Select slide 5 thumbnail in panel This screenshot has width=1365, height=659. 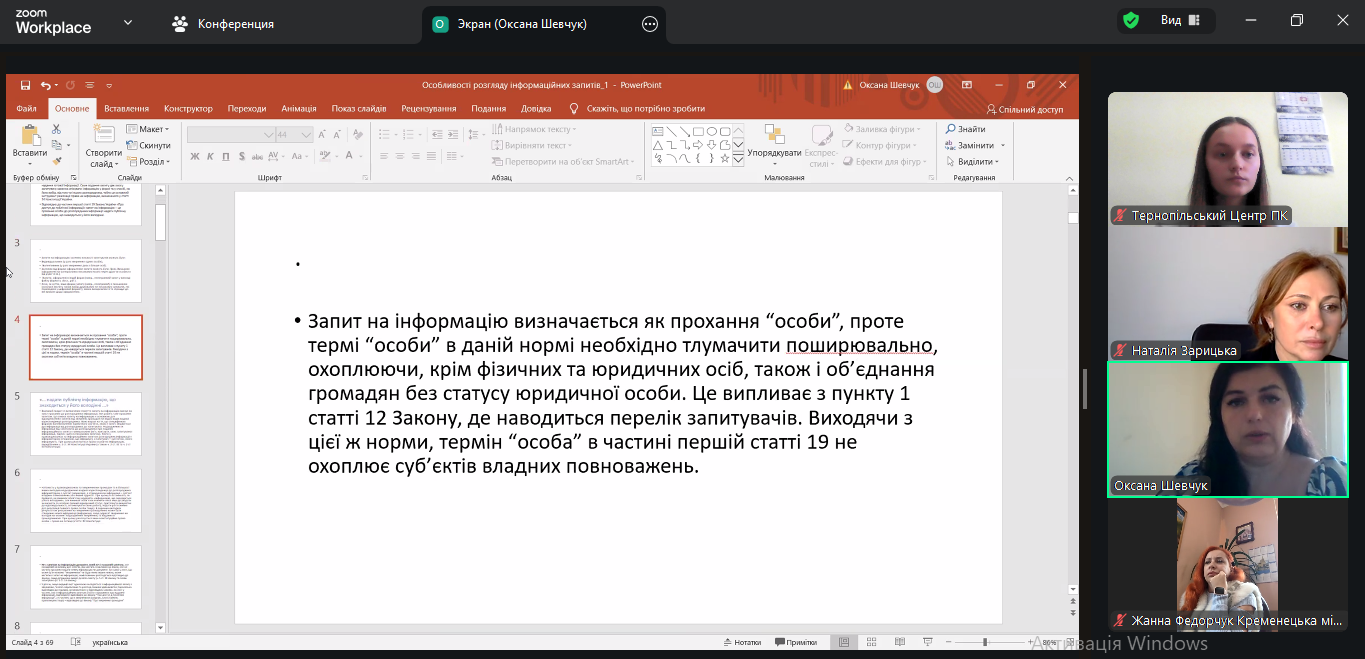pyautogui.click(x=86, y=424)
